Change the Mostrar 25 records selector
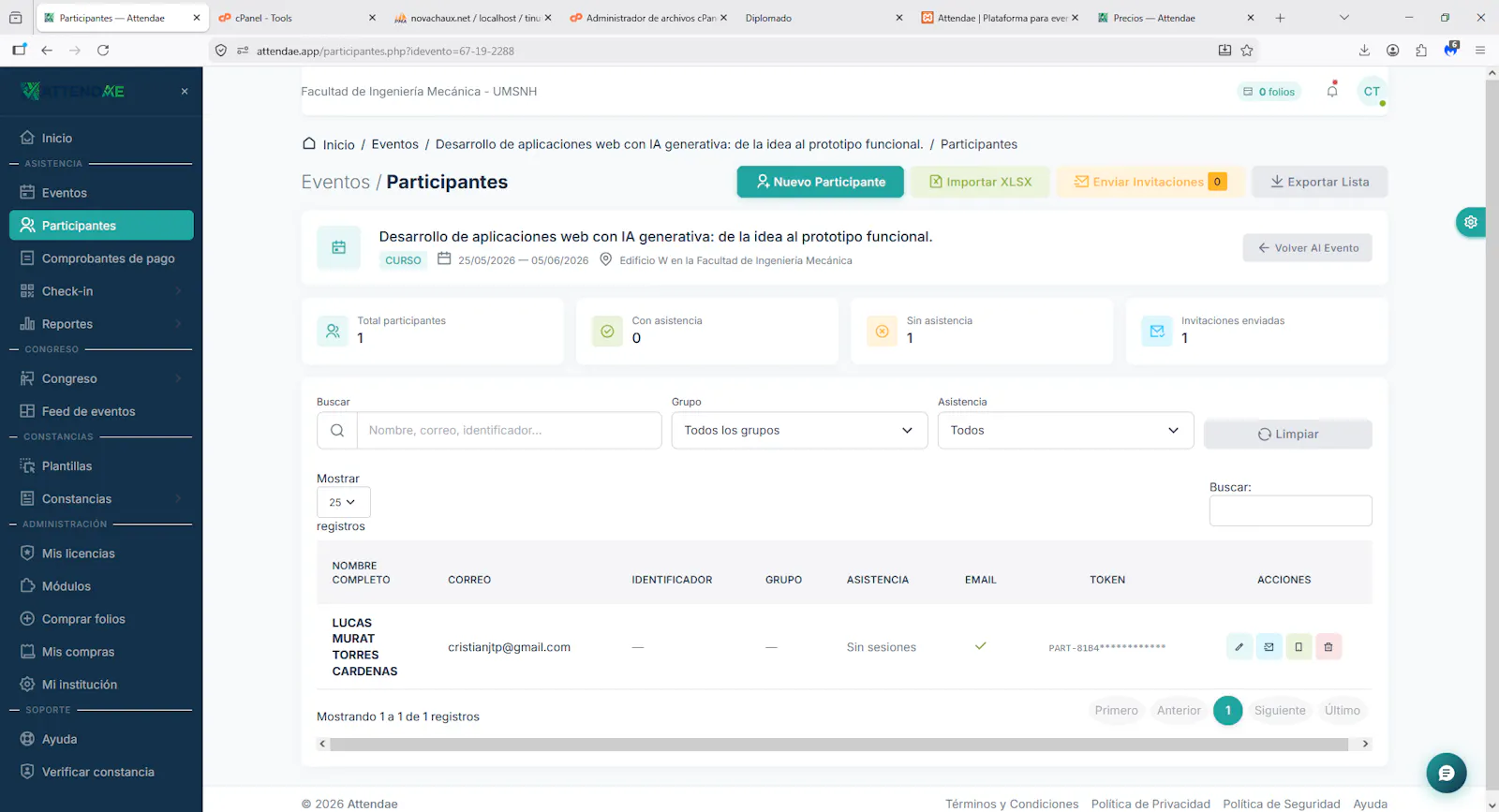 tap(343, 503)
